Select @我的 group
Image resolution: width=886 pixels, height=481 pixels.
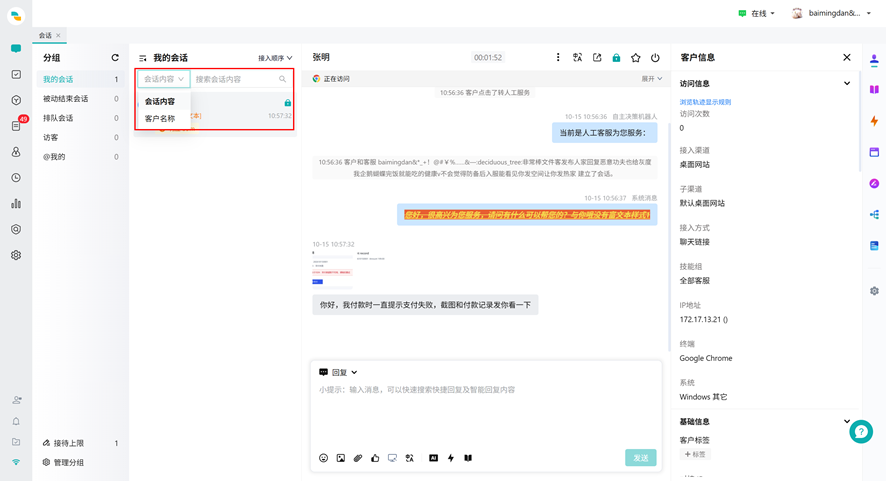click(80, 157)
